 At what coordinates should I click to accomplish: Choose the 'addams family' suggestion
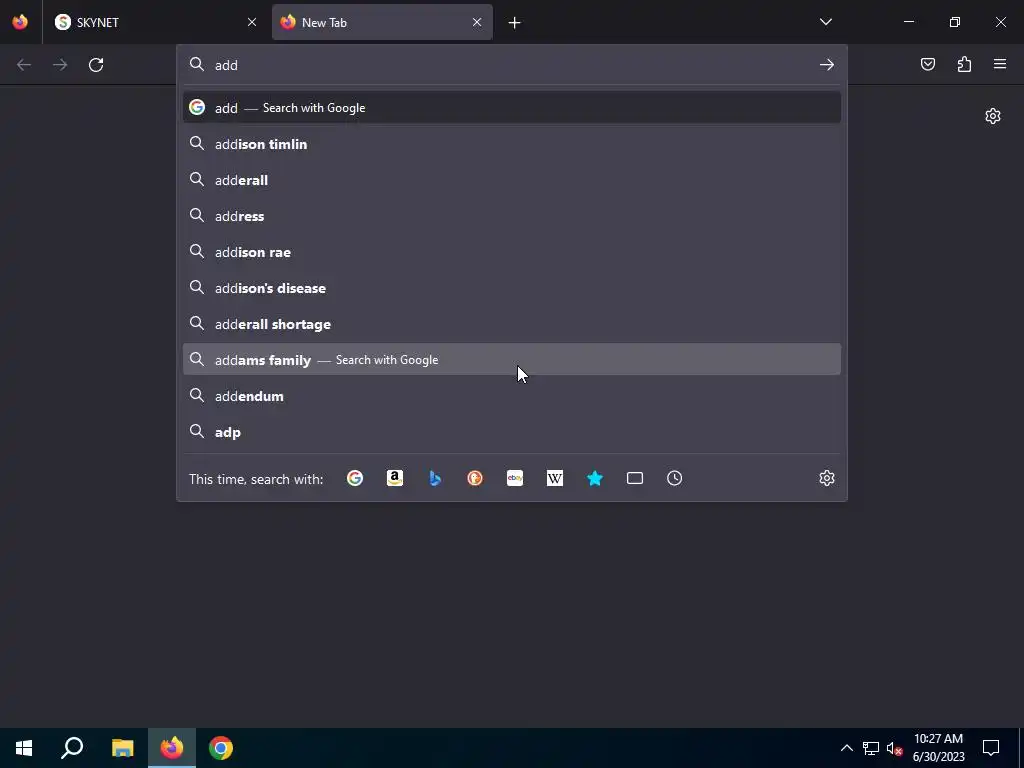[512, 360]
